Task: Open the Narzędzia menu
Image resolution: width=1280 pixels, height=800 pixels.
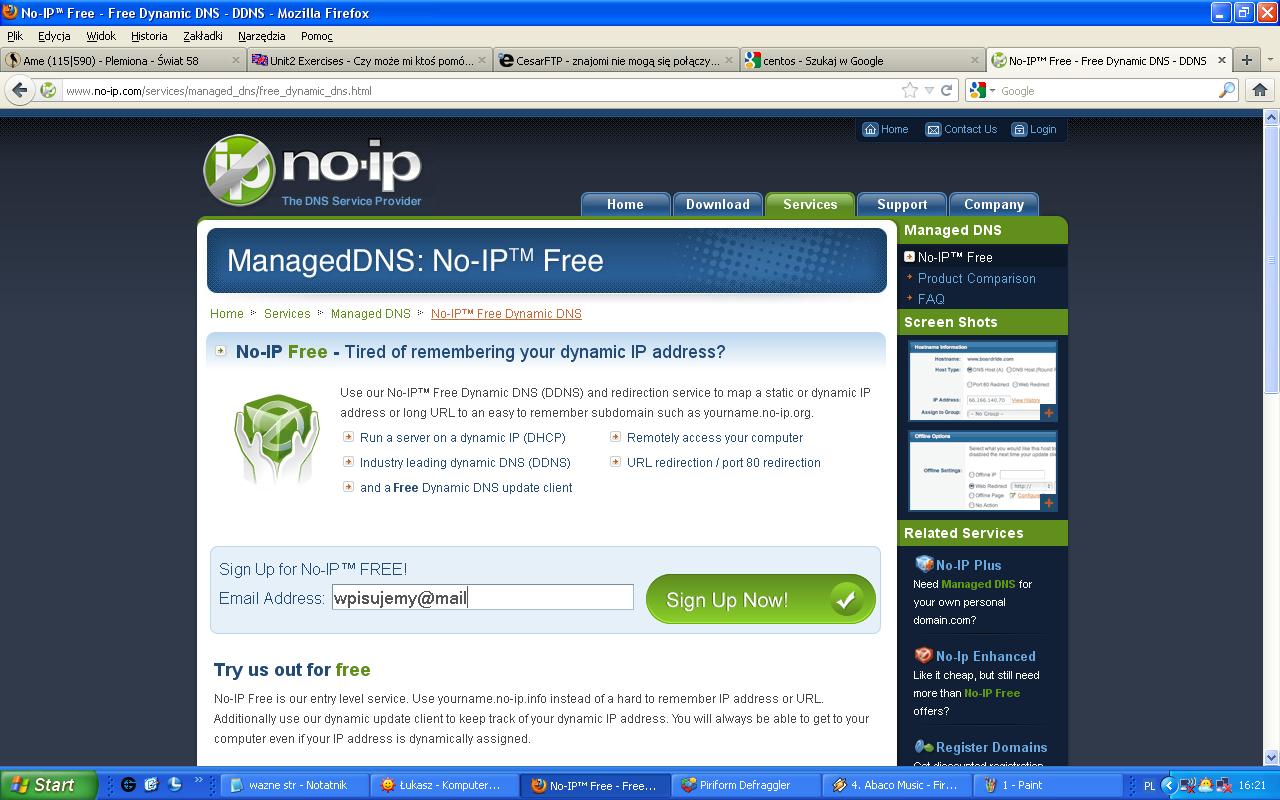Action: [x=262, y=36]
